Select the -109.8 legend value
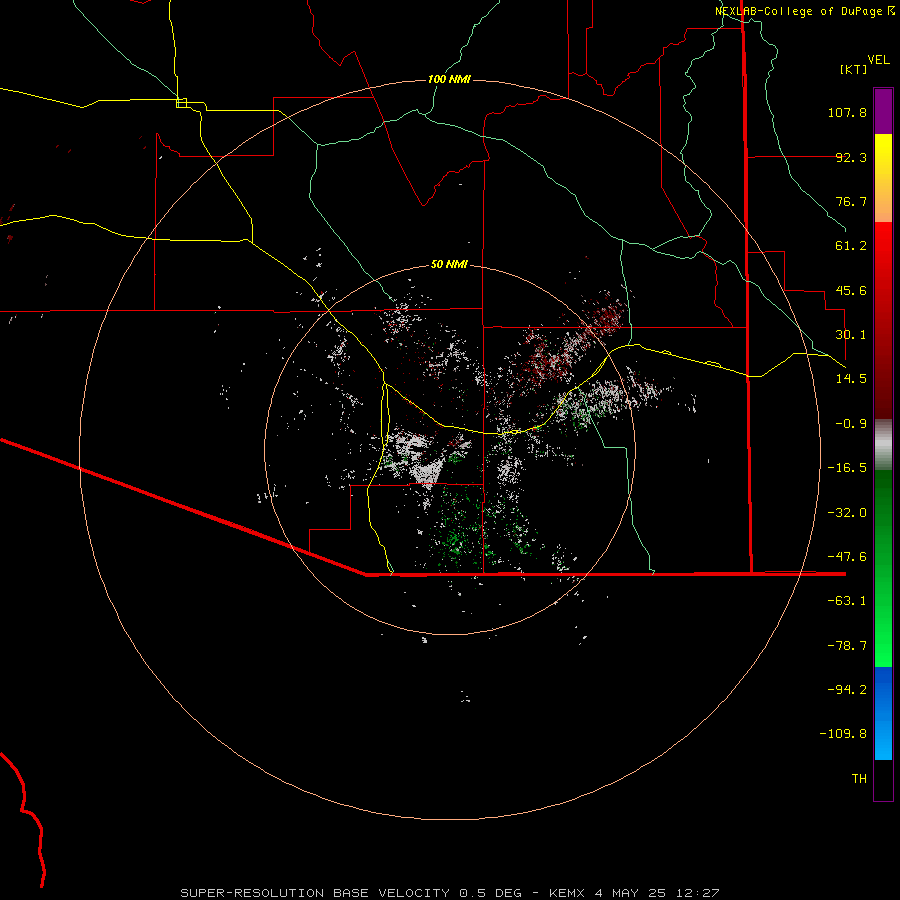The width and height of the screenshot is (900, 900). click(843, 734)
